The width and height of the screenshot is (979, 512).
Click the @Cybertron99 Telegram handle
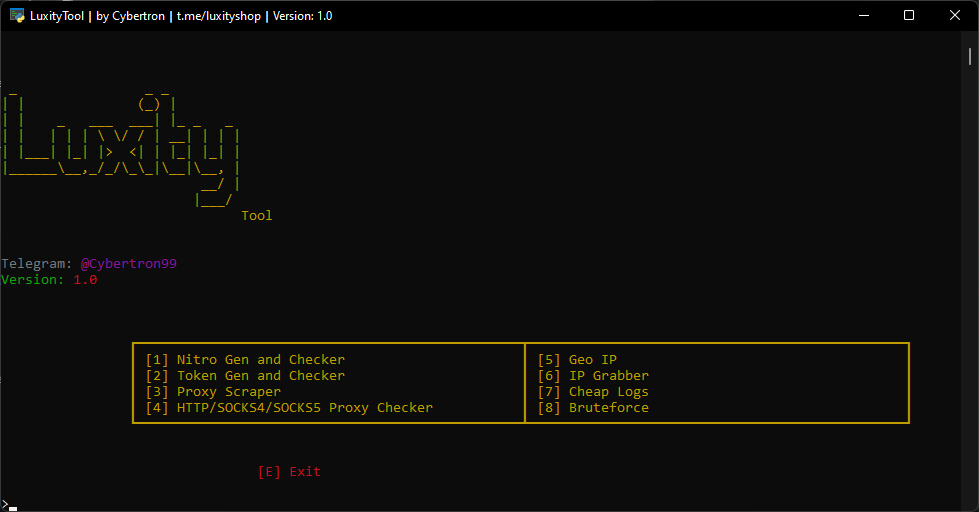pos(129,264)
